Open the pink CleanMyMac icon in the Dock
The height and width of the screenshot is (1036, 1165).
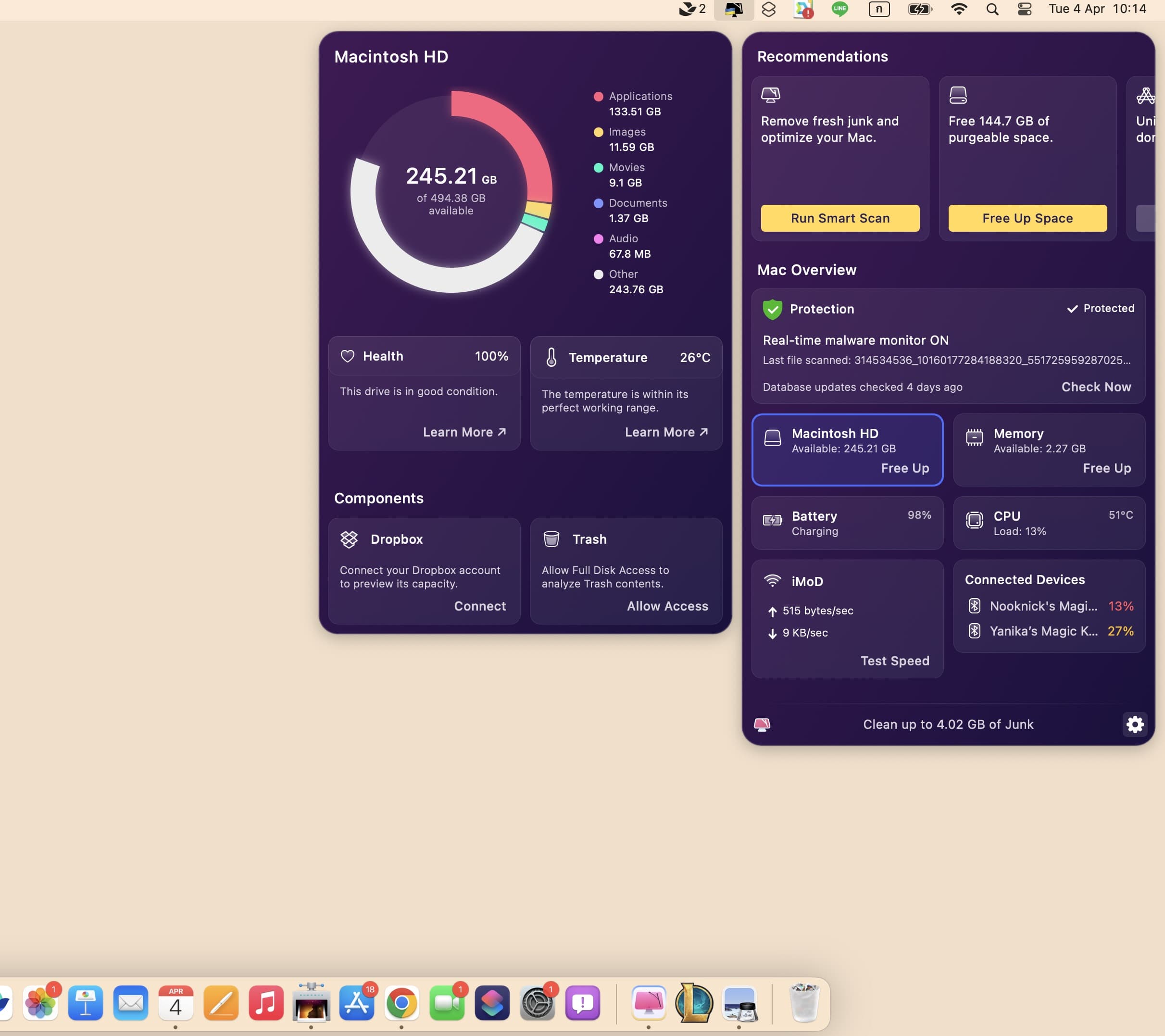[x=648, y=1003]
